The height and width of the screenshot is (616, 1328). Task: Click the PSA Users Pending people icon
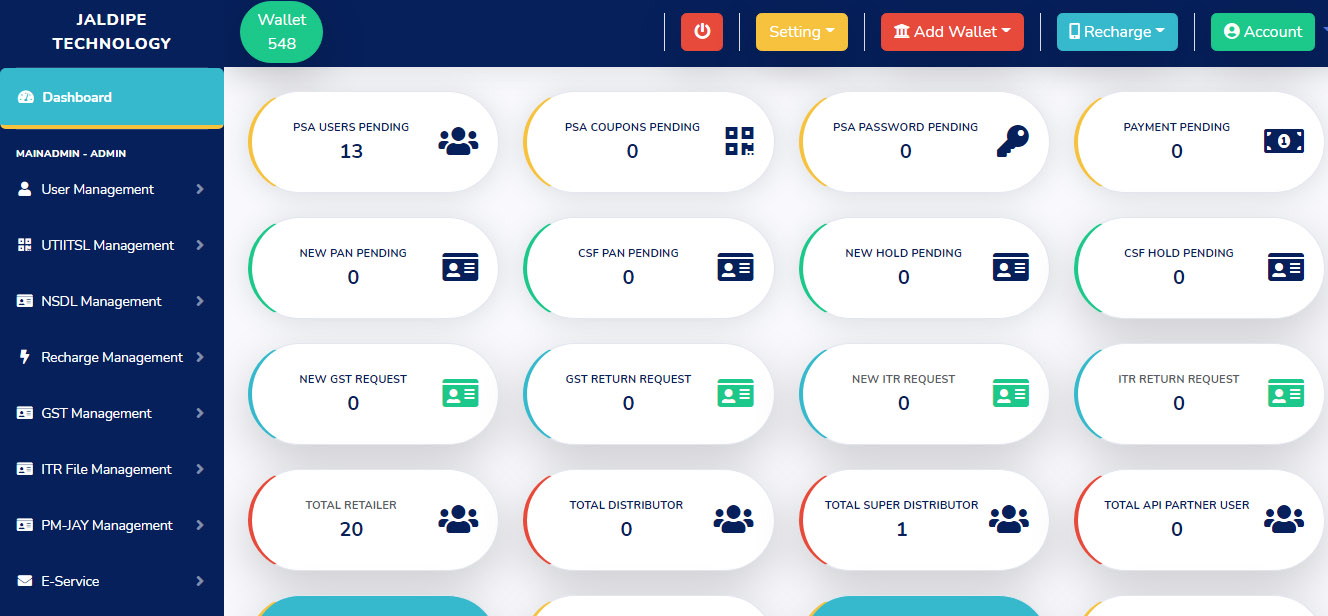[x=458, y=142]
